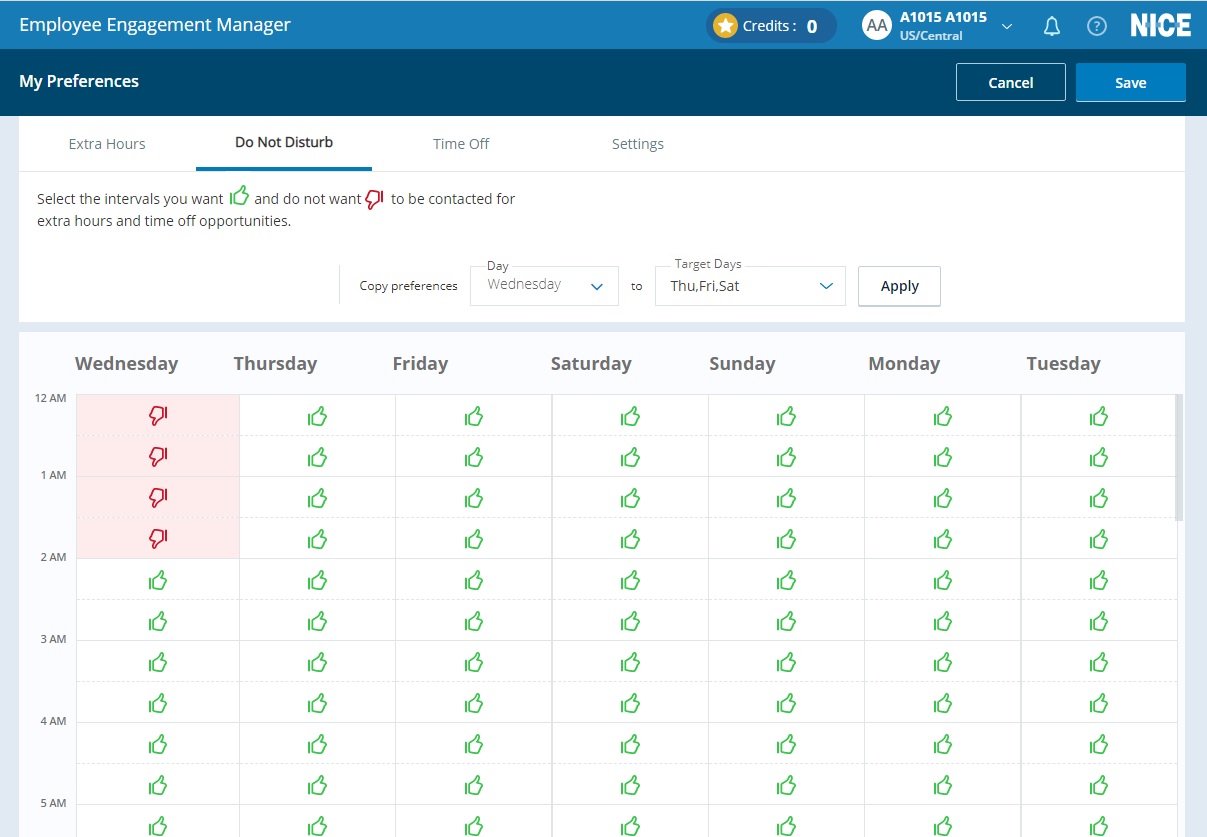Click Wednesday 12 AM thumbs-down icon
The height and width of the screenshot is (837, 1207).
point(158,415)
